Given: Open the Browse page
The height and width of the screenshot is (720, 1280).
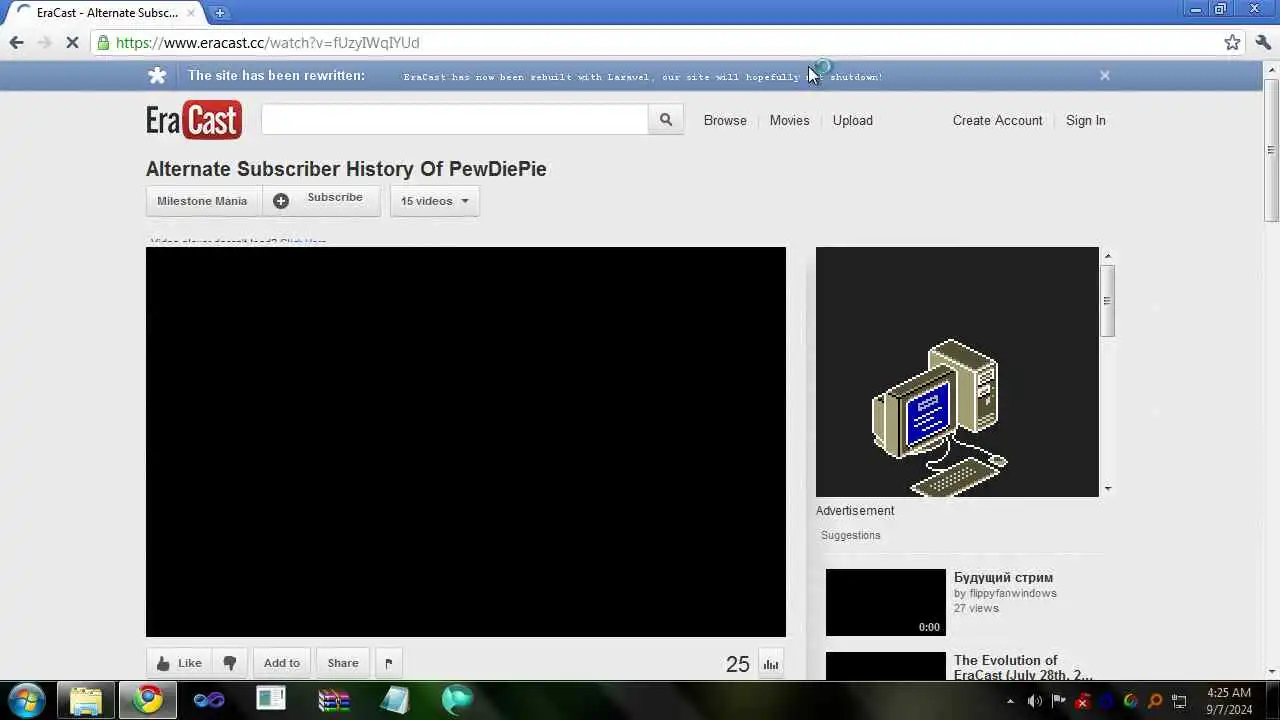Looking at the screenshot, I should (725, 120).
